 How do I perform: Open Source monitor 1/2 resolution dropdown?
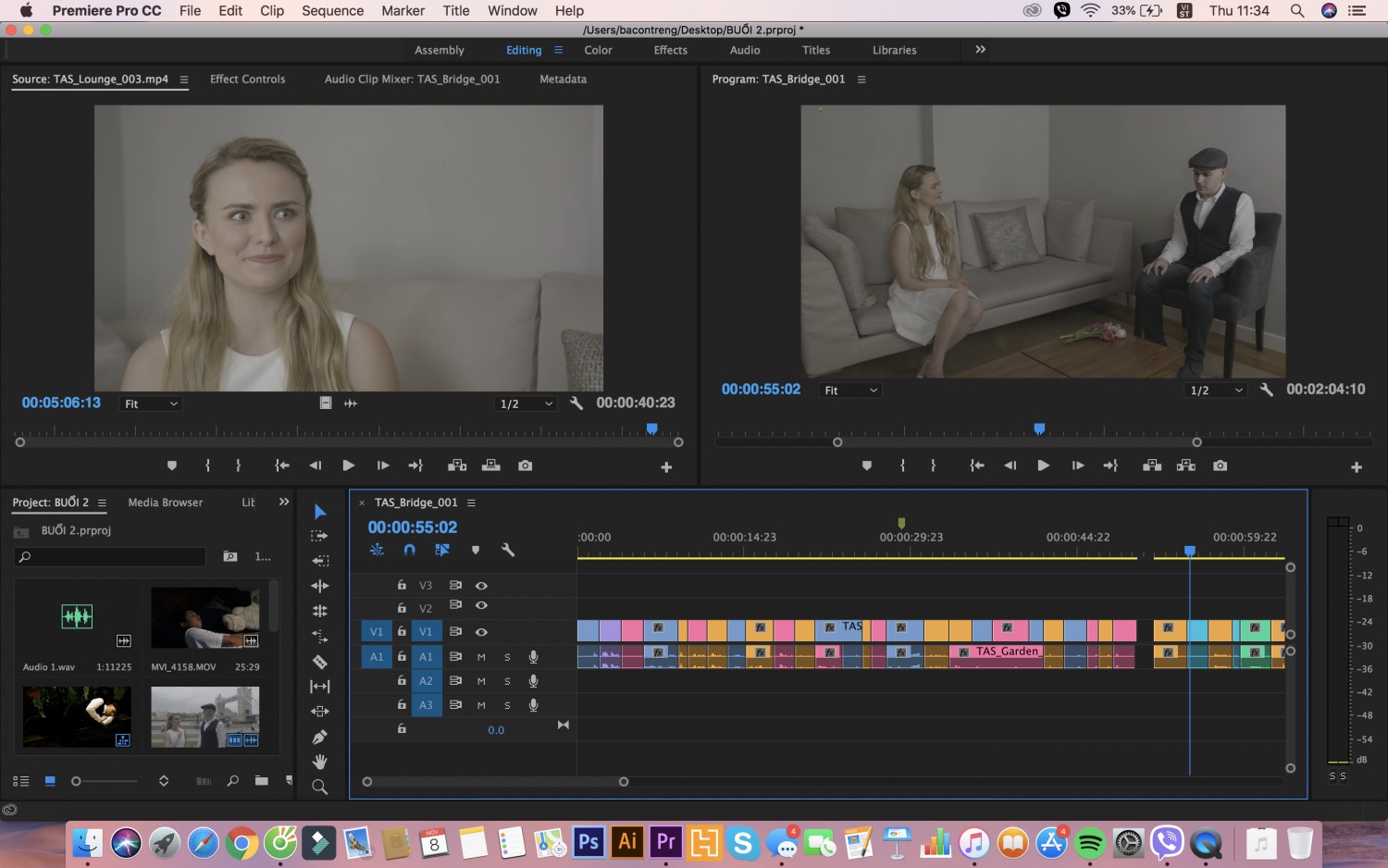click(x=527, y=403)
